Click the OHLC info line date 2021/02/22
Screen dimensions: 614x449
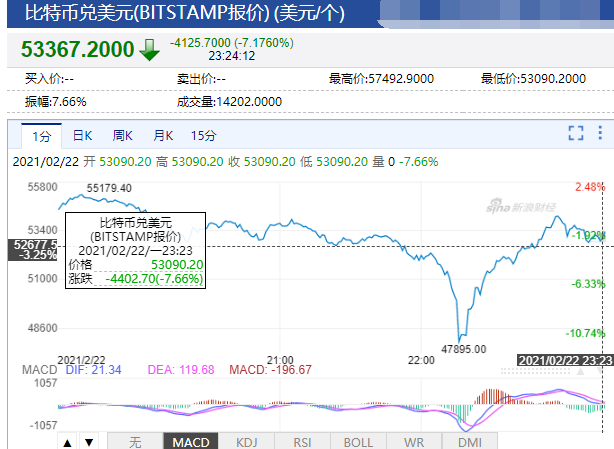[x=46, y=162]
